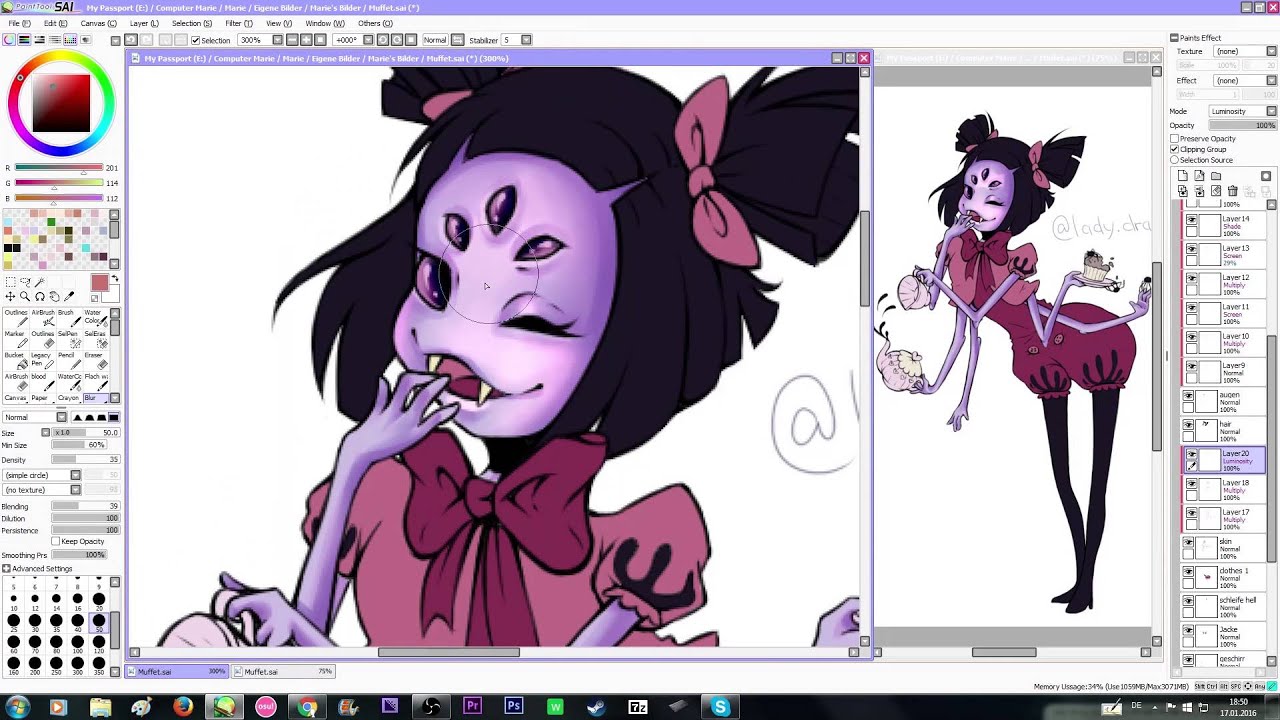The width and height of the screenshot is (1280, 720).
Task: Delete the selected layer with trash icon
Action: (1232, 191)
